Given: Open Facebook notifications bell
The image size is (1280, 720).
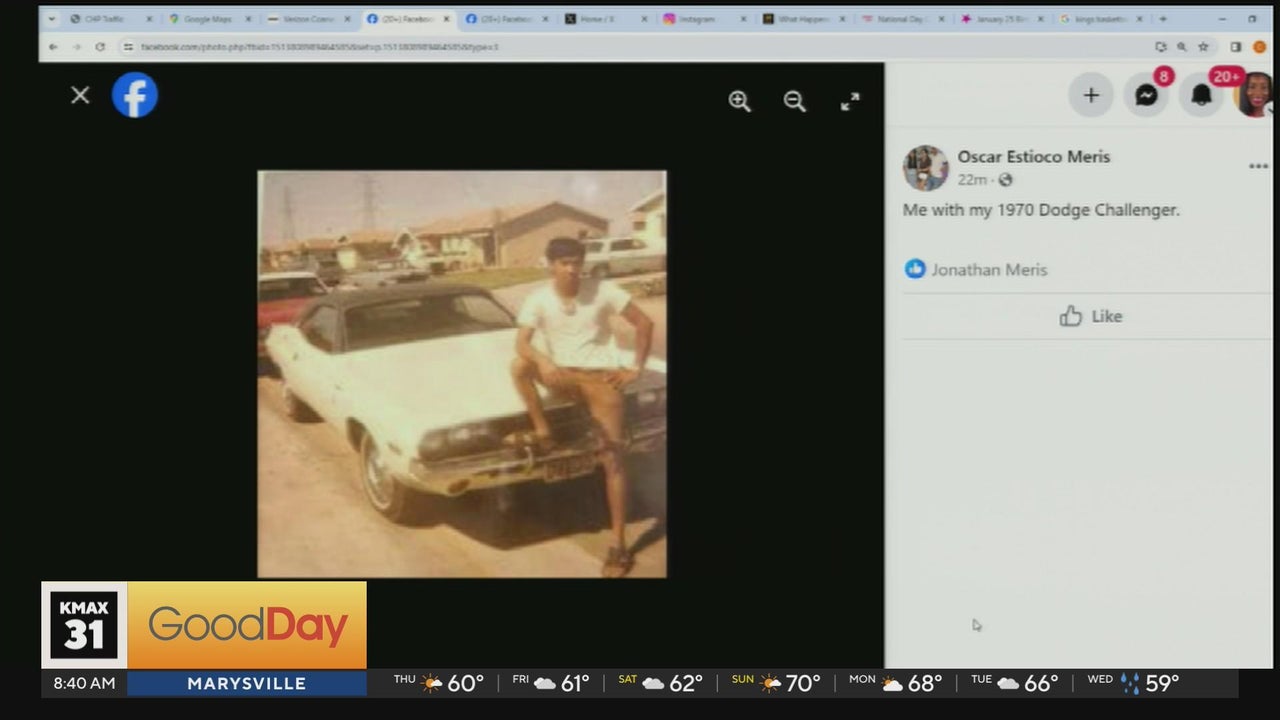Looking at the screenshot, I should pyautogui.click(x=1201, y=96).
